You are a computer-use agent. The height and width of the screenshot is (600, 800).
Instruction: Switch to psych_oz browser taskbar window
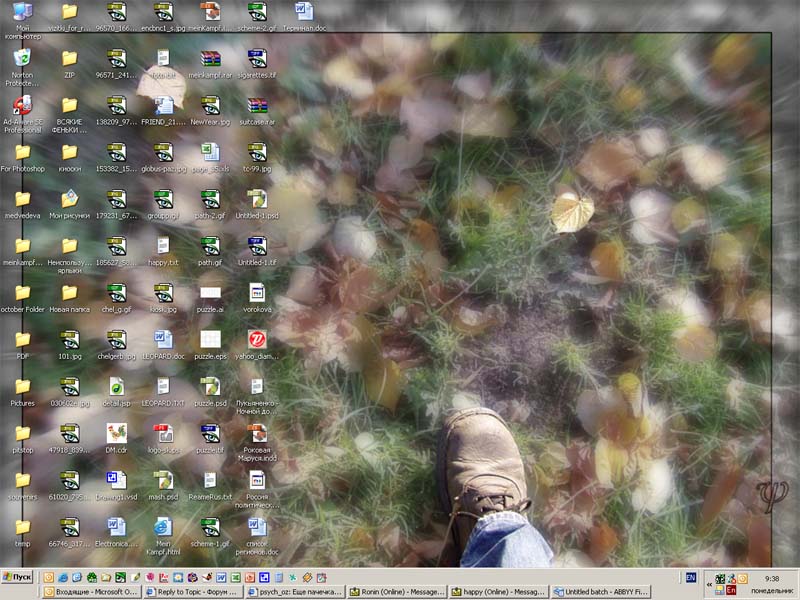coord(294,592)
